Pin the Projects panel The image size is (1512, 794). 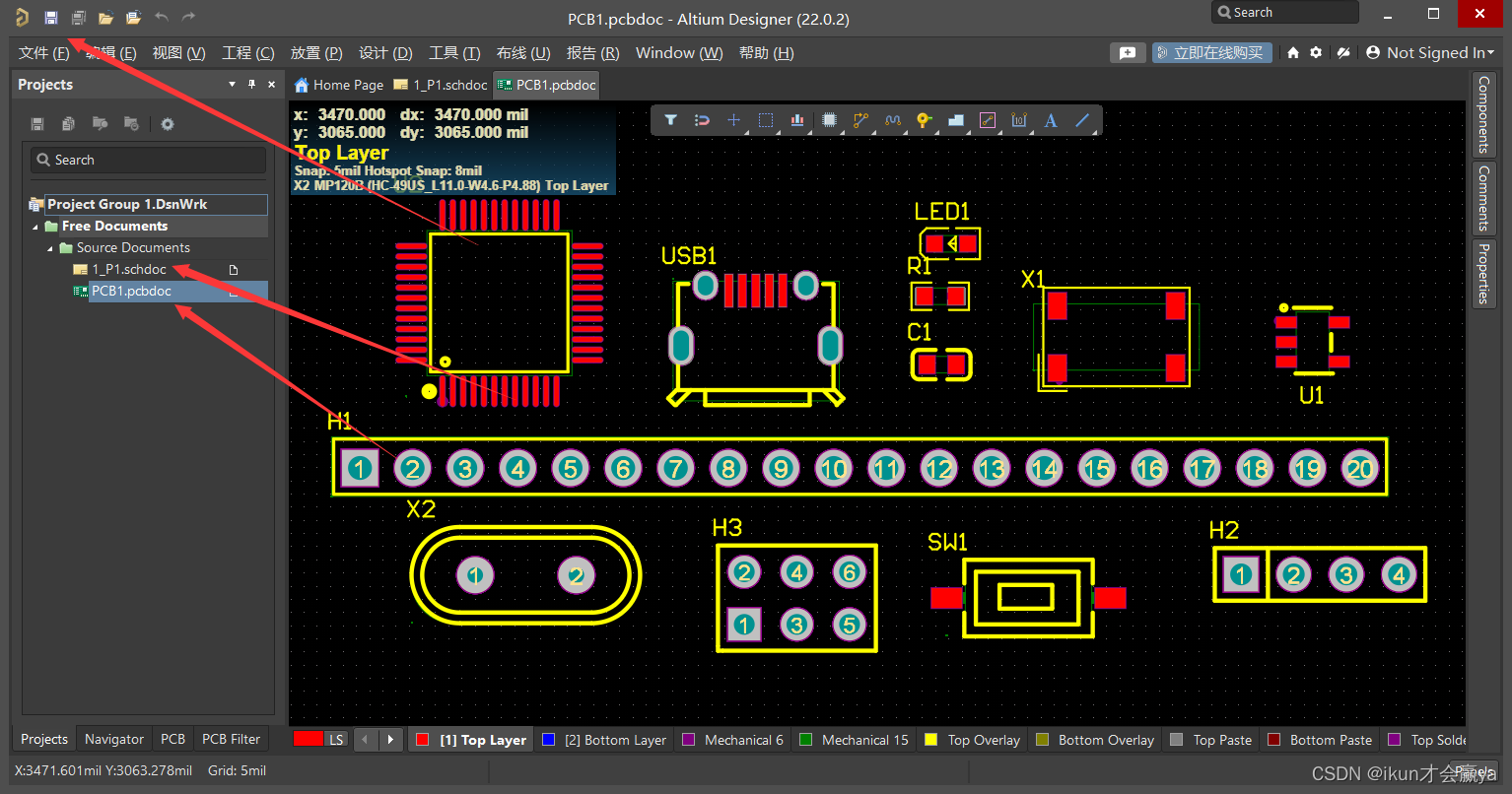pos(250,84)
